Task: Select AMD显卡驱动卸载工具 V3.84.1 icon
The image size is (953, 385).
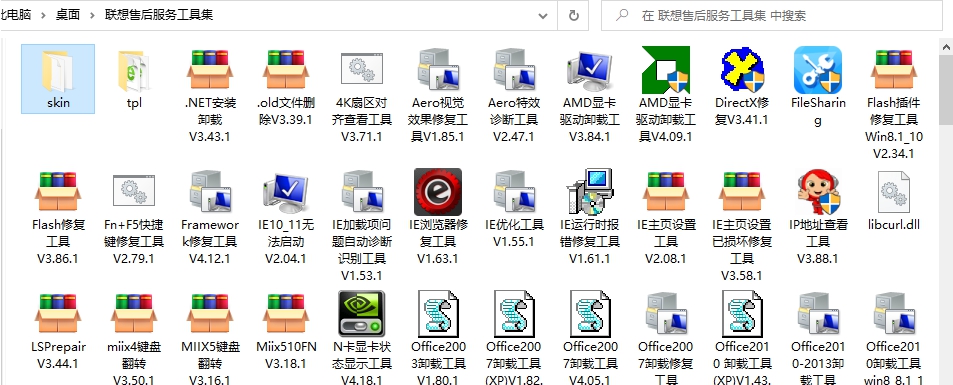Action: point(590,71)
